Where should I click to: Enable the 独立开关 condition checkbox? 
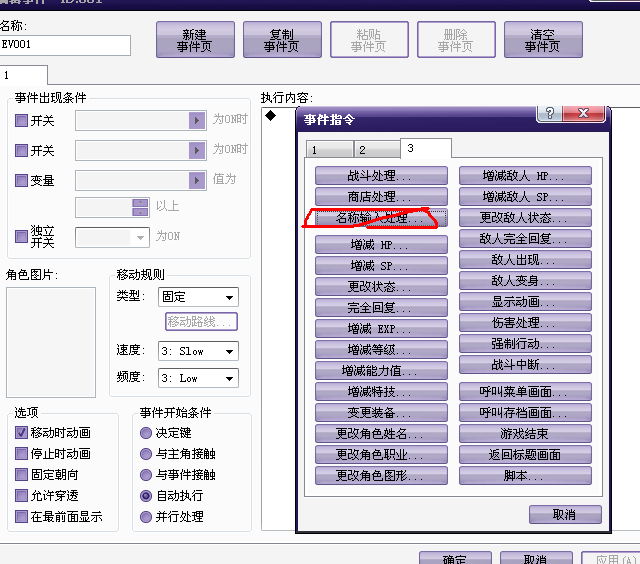click(21, 236)
